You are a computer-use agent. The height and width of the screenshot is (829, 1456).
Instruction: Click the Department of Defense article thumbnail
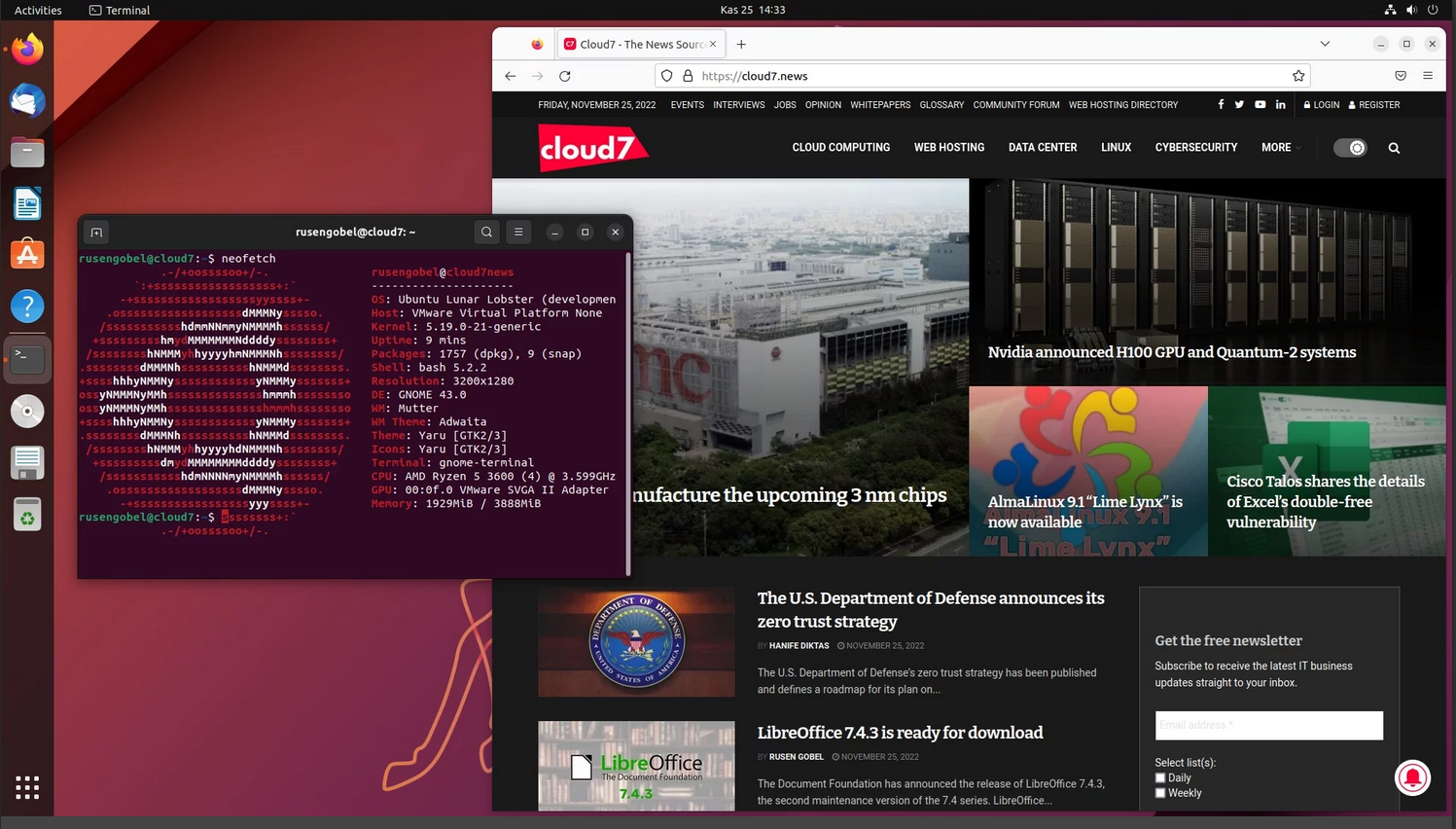coord(636,641)
